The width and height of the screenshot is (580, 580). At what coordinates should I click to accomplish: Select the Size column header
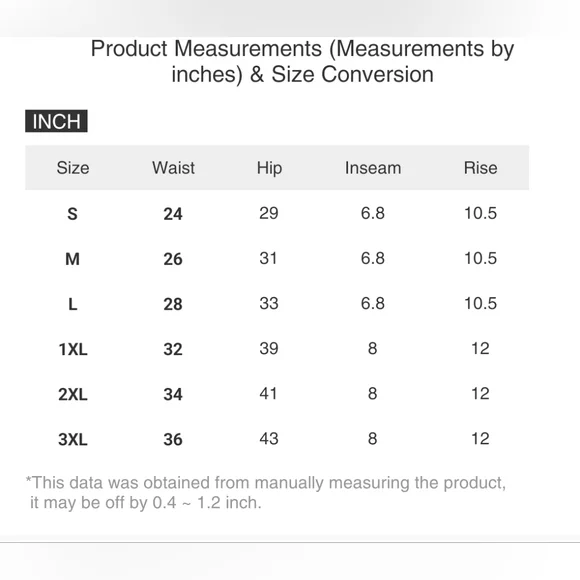(x=73, y=168)
